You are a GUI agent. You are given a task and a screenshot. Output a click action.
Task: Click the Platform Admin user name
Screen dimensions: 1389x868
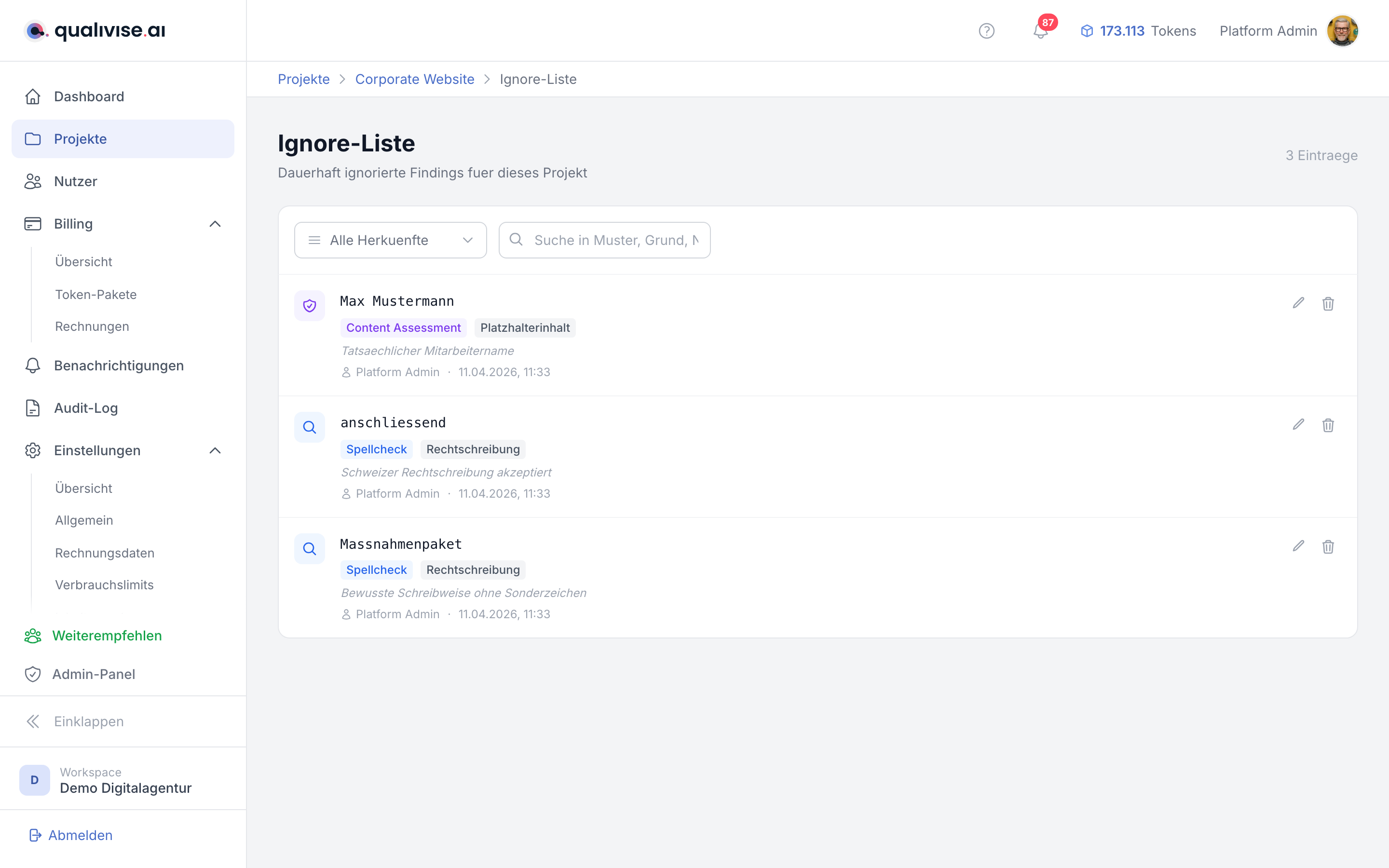(x=1268, y=31)
